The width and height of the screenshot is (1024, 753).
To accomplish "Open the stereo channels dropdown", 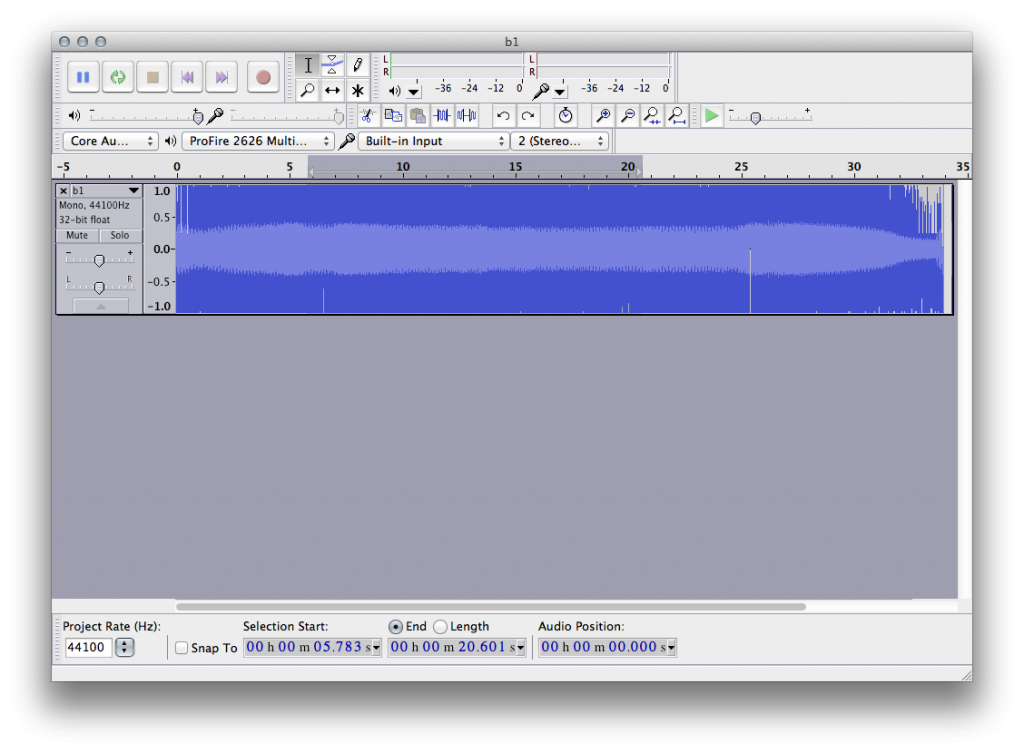I will [x=559, y=140].
